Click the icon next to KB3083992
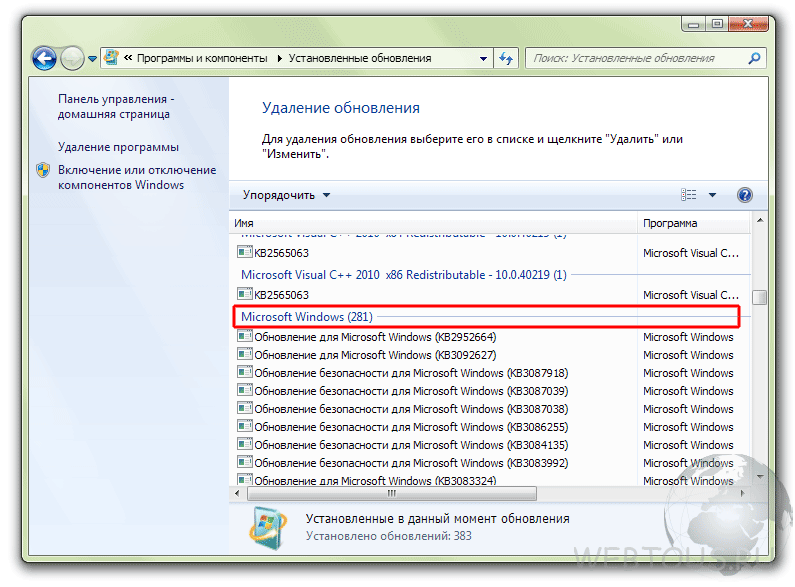The image size is (795, 587). tap(245, 462)
